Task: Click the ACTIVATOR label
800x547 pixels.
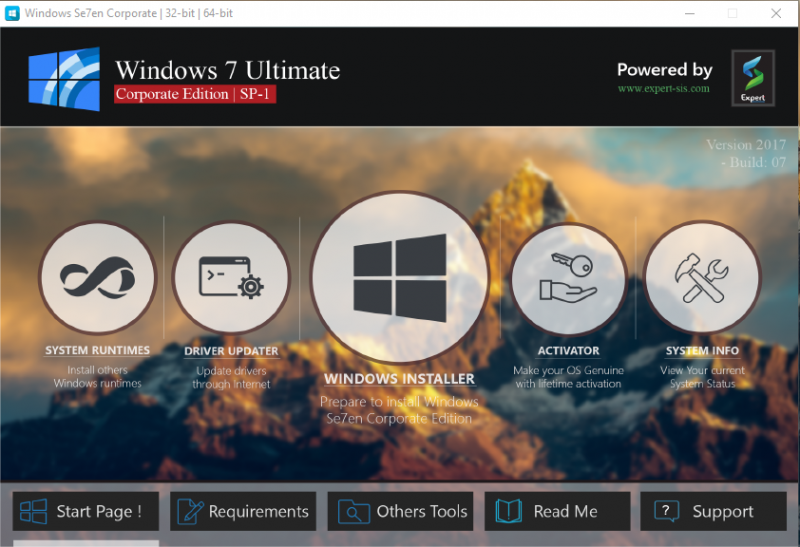Action: [x=568, y=351]
